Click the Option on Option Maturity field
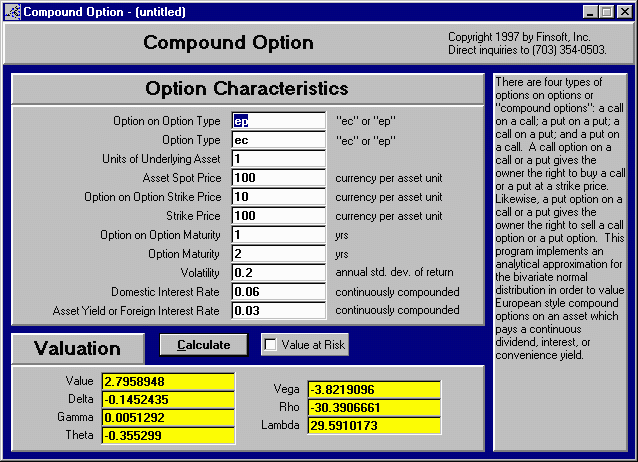This screenshot has height=462, width=638. click(278, 235)
